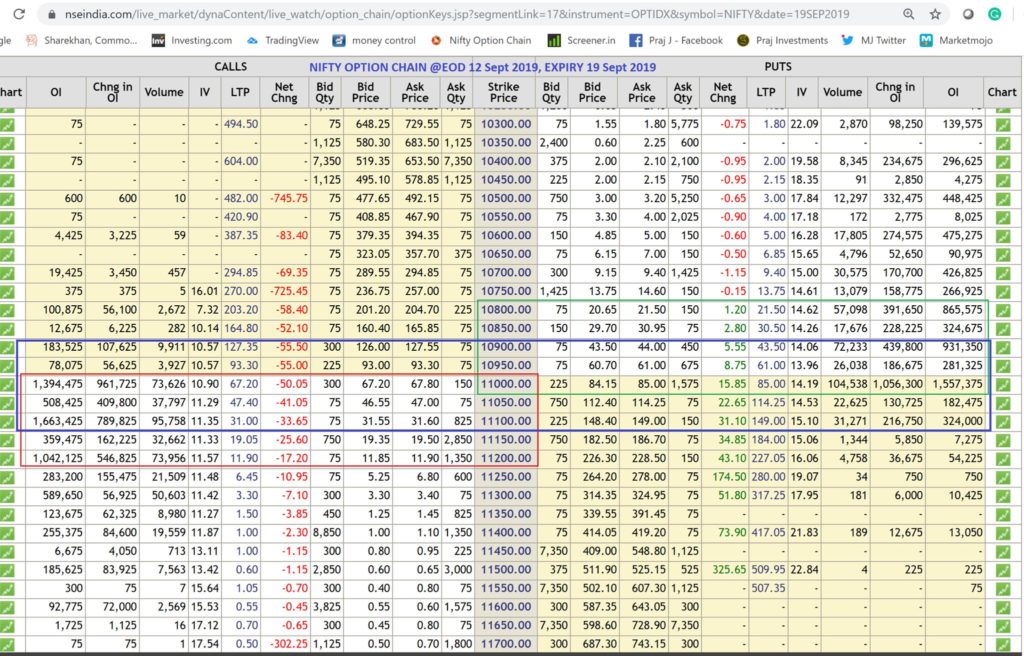Click calls LTP value 127.35
Viewport: 1024px width, 656px height.
(241, 347)
